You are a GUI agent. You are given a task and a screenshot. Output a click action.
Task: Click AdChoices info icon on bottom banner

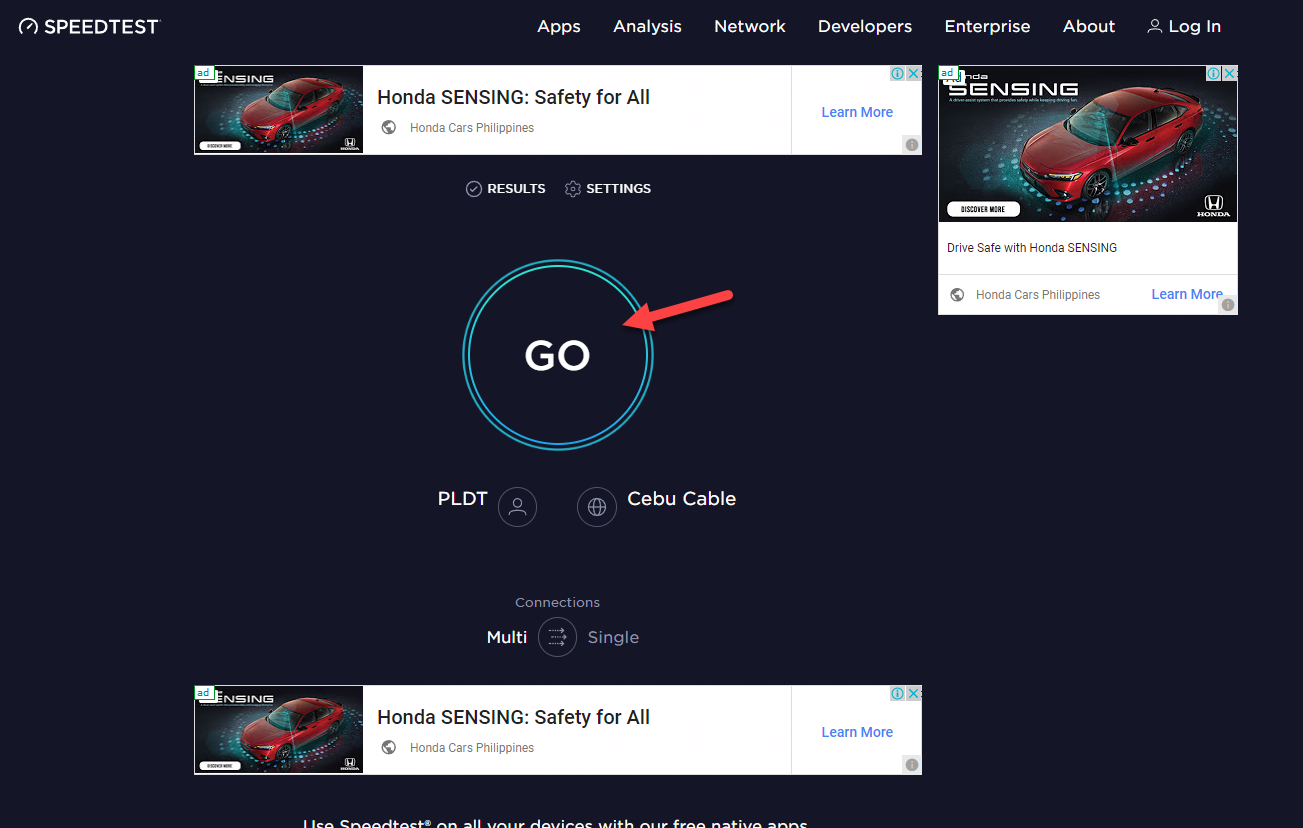[898, 693]
